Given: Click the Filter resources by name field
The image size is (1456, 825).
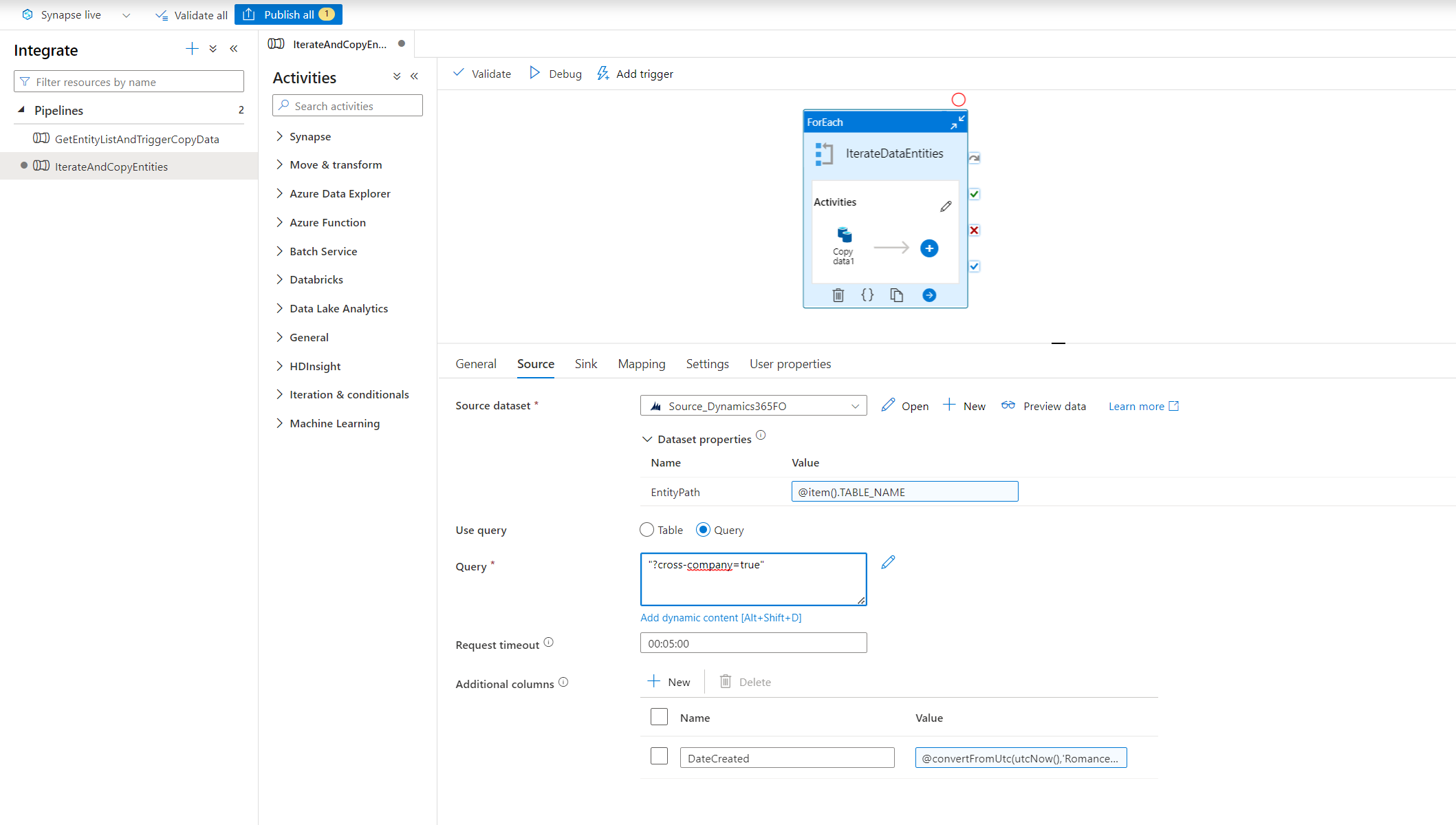Looking at the screenshot, I should pos(129,82).
